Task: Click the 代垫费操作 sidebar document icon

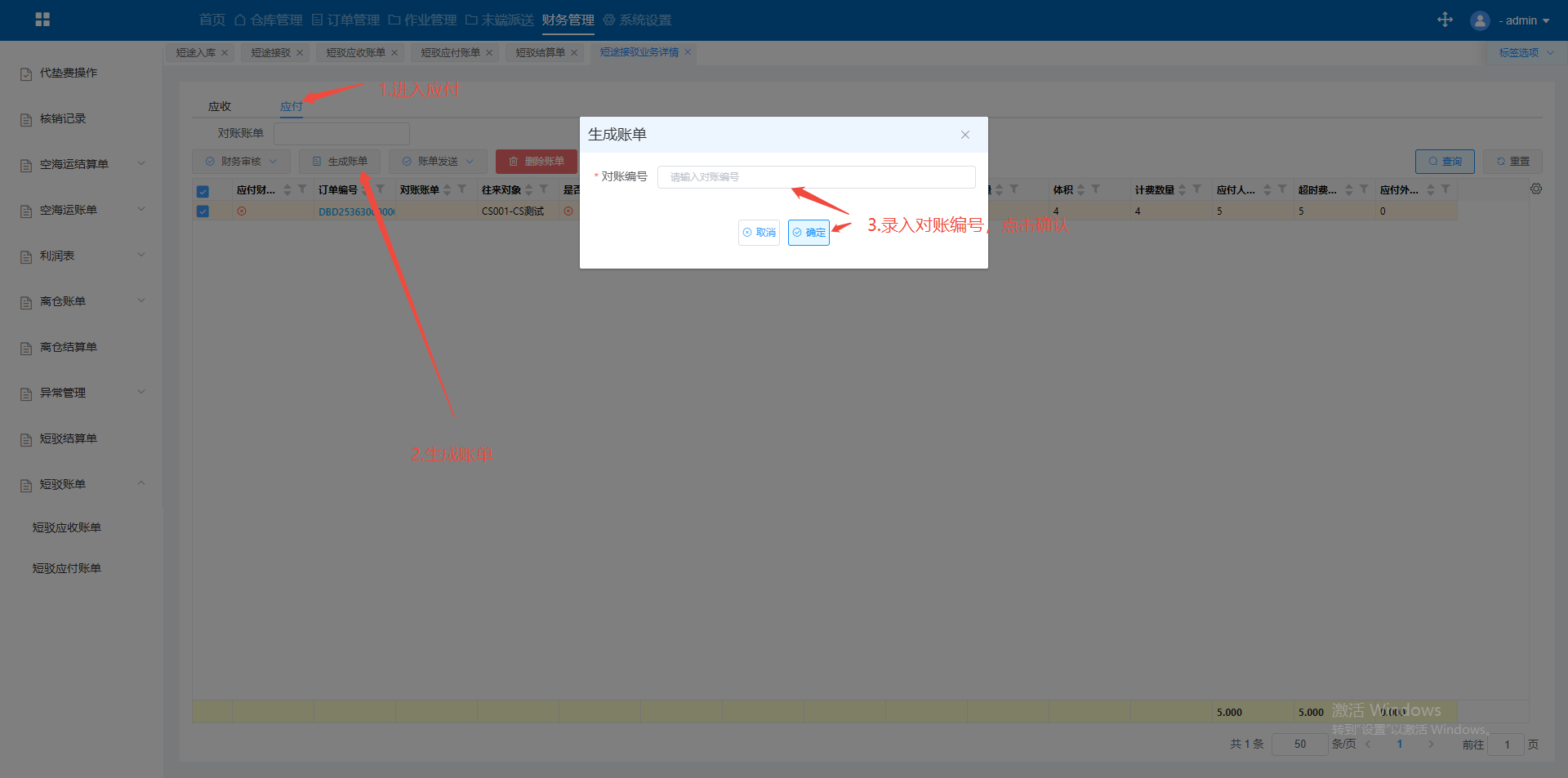Action: (x=26, y=73)
